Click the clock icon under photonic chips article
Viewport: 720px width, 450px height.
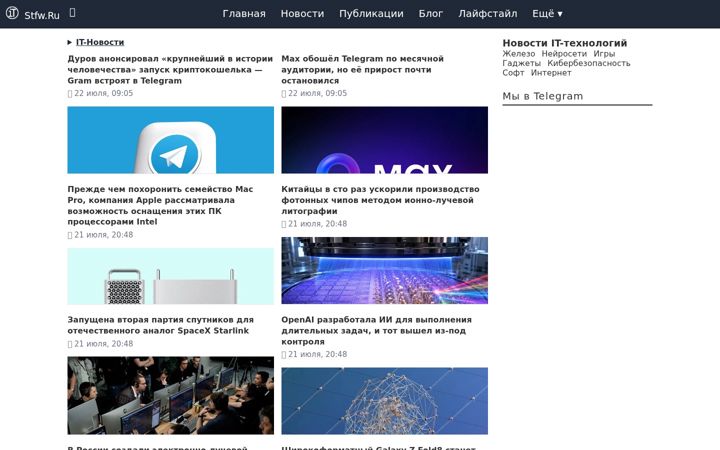pos(284,224)
